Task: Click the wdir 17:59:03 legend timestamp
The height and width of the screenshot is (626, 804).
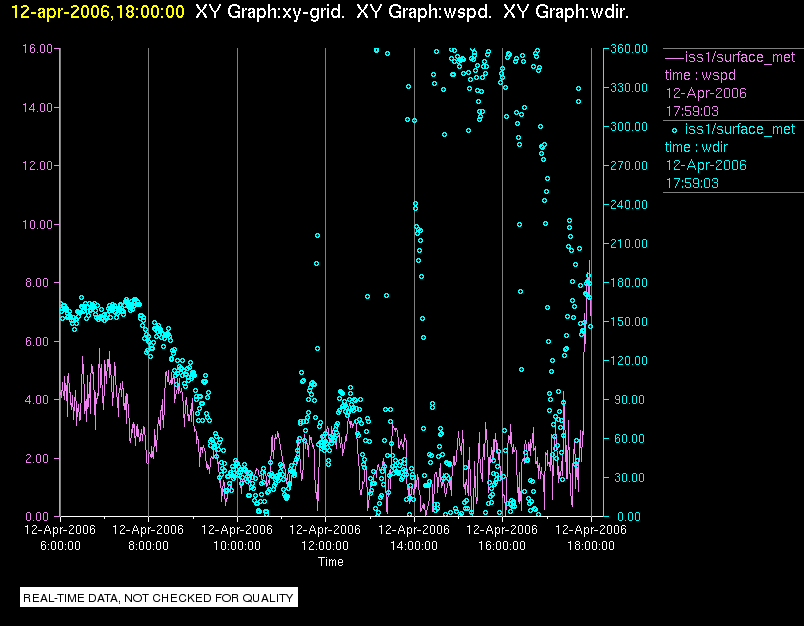Action: tap(692, 184)
